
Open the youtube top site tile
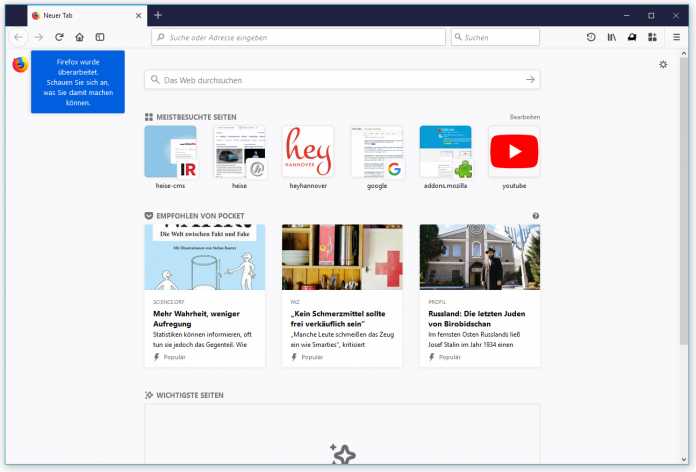pyautogui.click(x=514, y=152)
